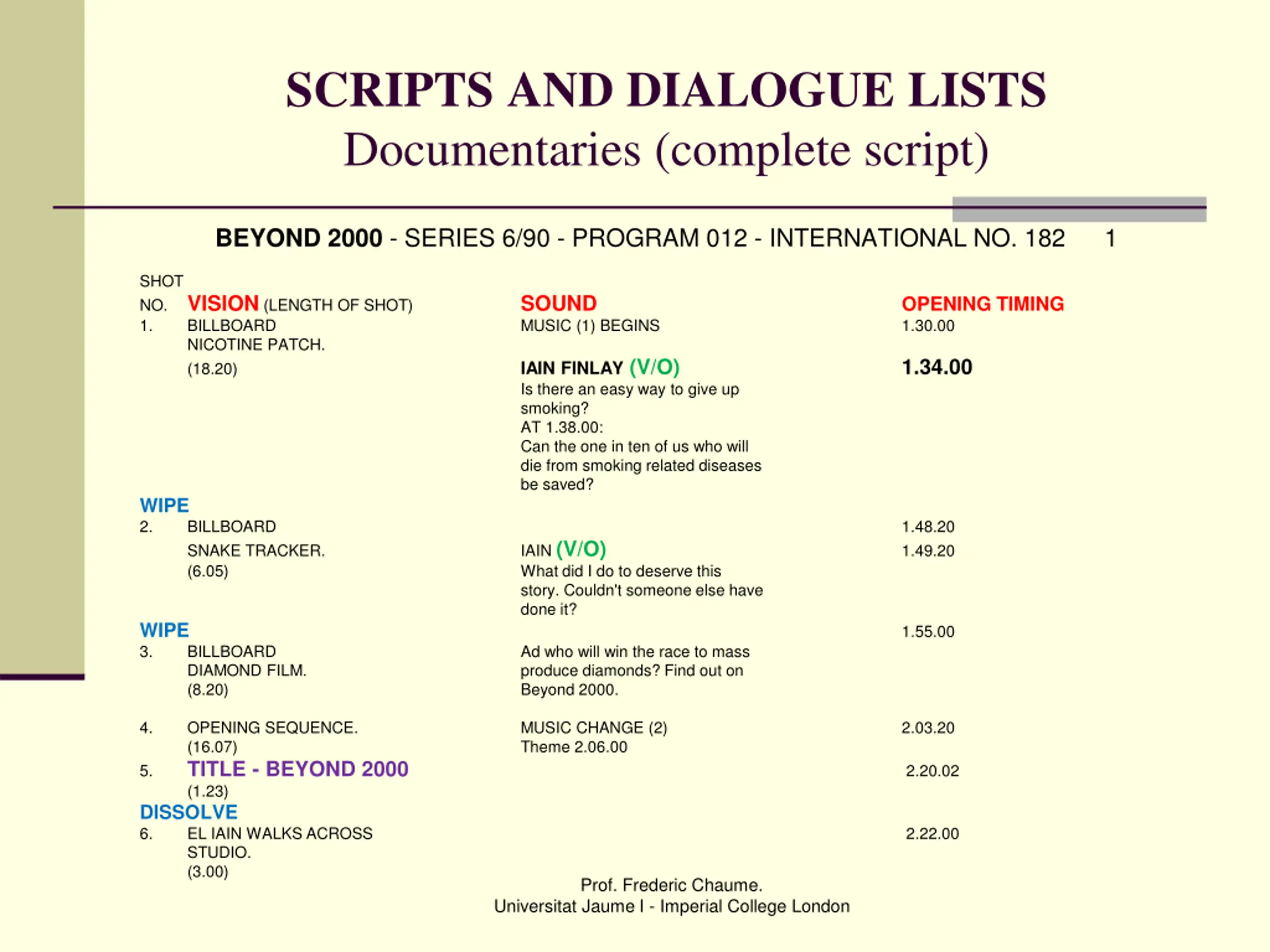Click the second blue 'WIPE' above shot 3

[164, 630]
